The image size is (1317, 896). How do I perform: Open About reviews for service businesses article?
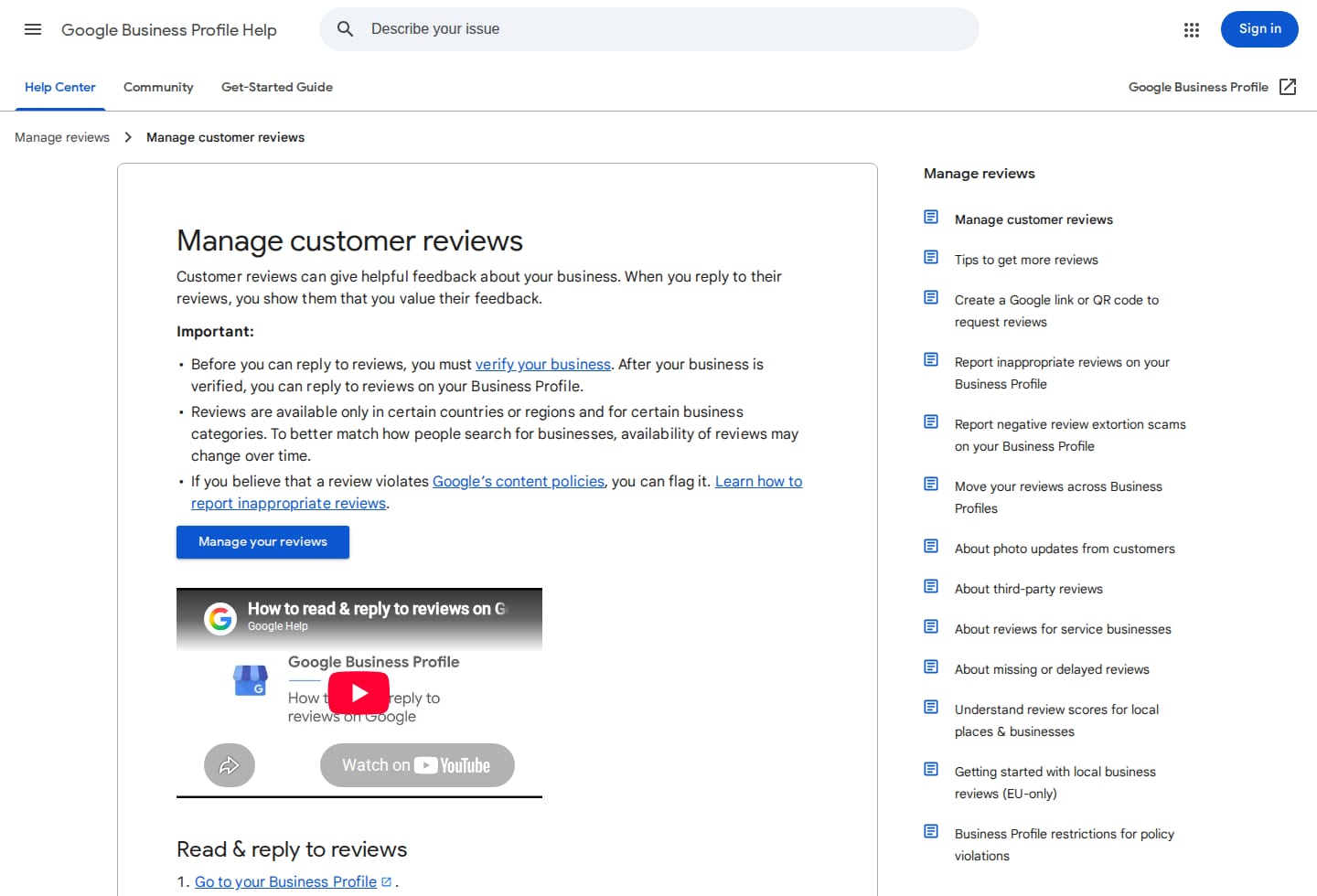(1063, 629)
